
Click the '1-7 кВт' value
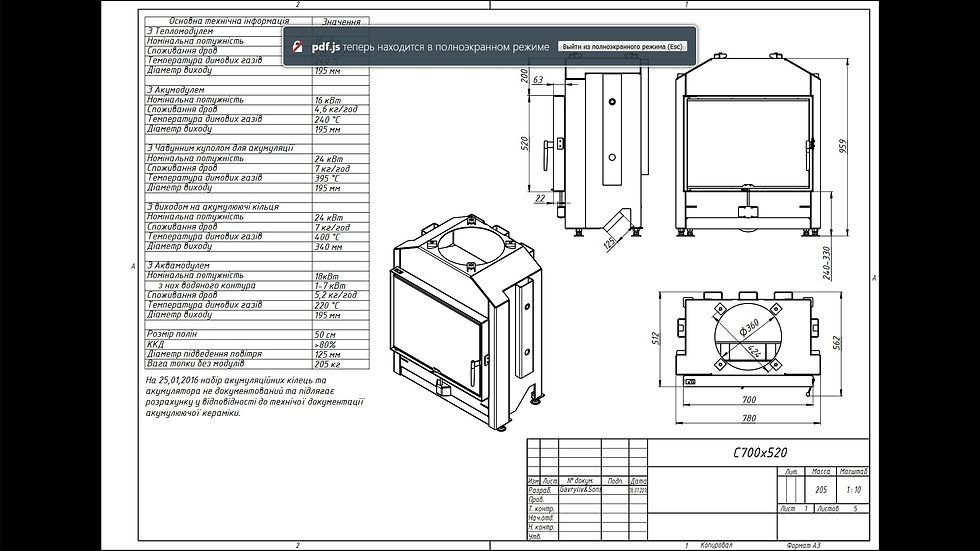tap(330, 285)
